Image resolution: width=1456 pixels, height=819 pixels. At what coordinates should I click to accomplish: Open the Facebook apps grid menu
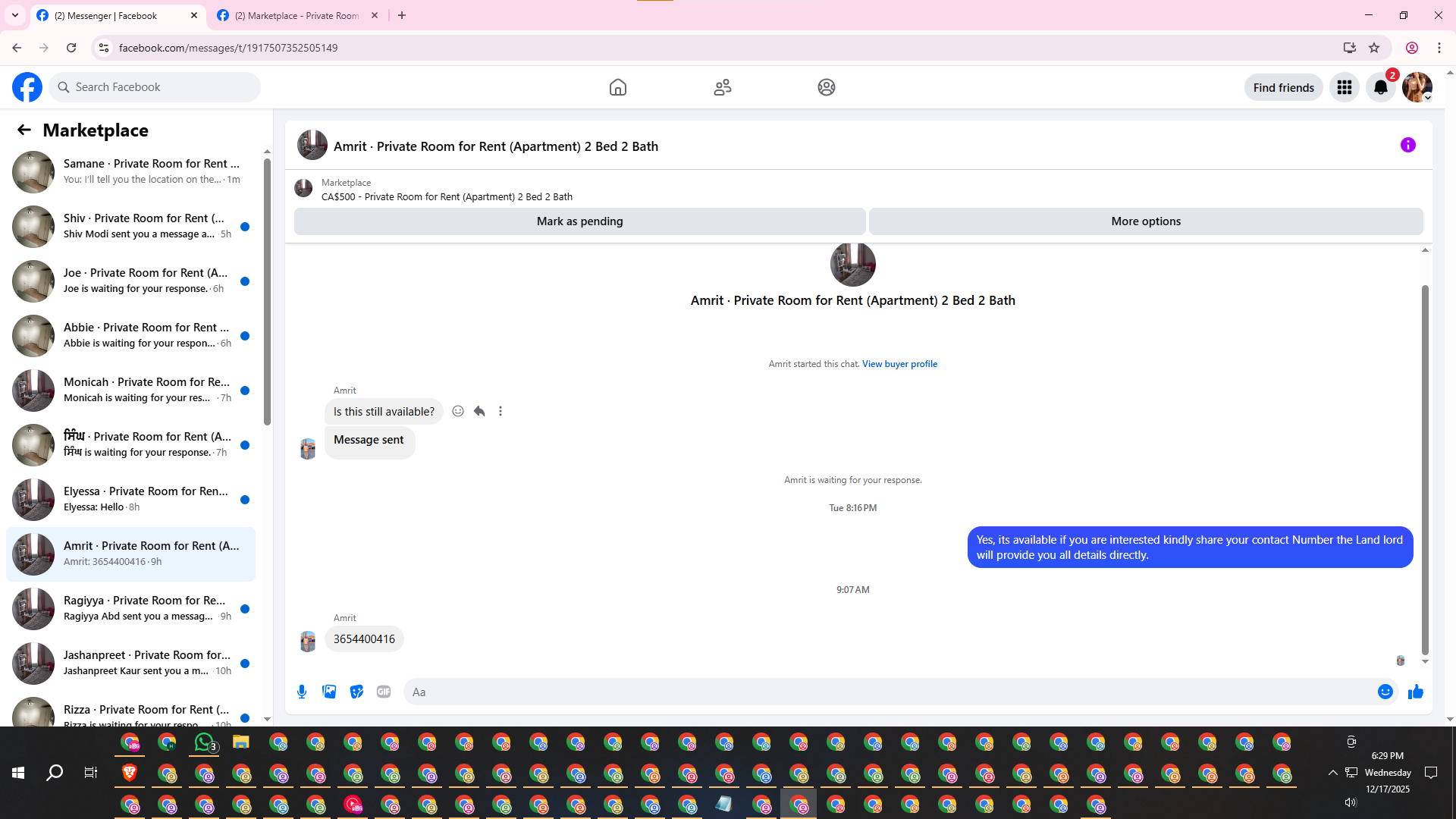1344,87
